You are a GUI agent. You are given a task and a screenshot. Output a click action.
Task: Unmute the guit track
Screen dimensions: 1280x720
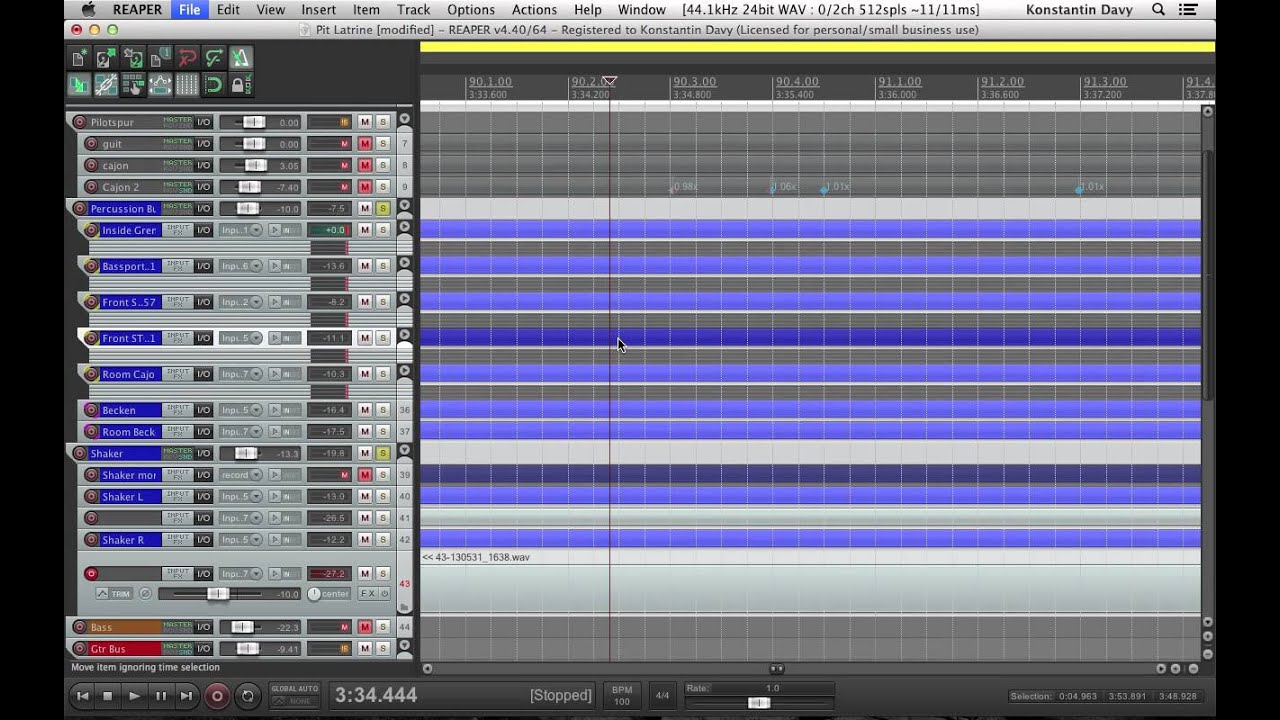click(365, 144)
